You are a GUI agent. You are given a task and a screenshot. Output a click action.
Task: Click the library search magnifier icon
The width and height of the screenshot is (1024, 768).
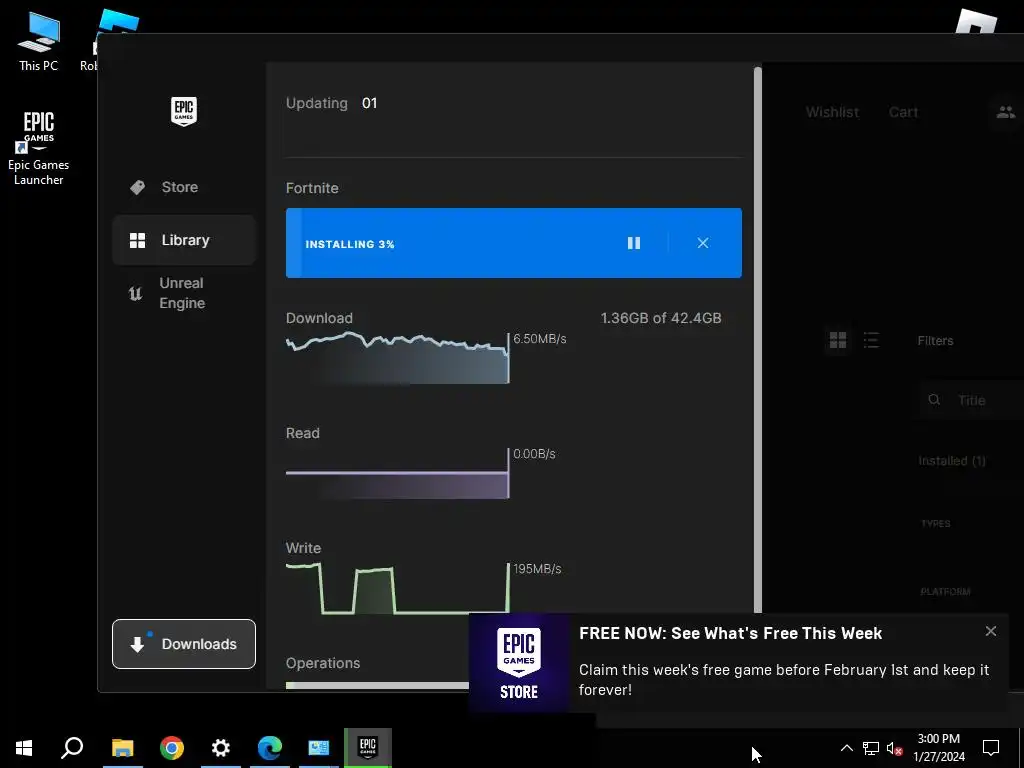tap(935, 400)
